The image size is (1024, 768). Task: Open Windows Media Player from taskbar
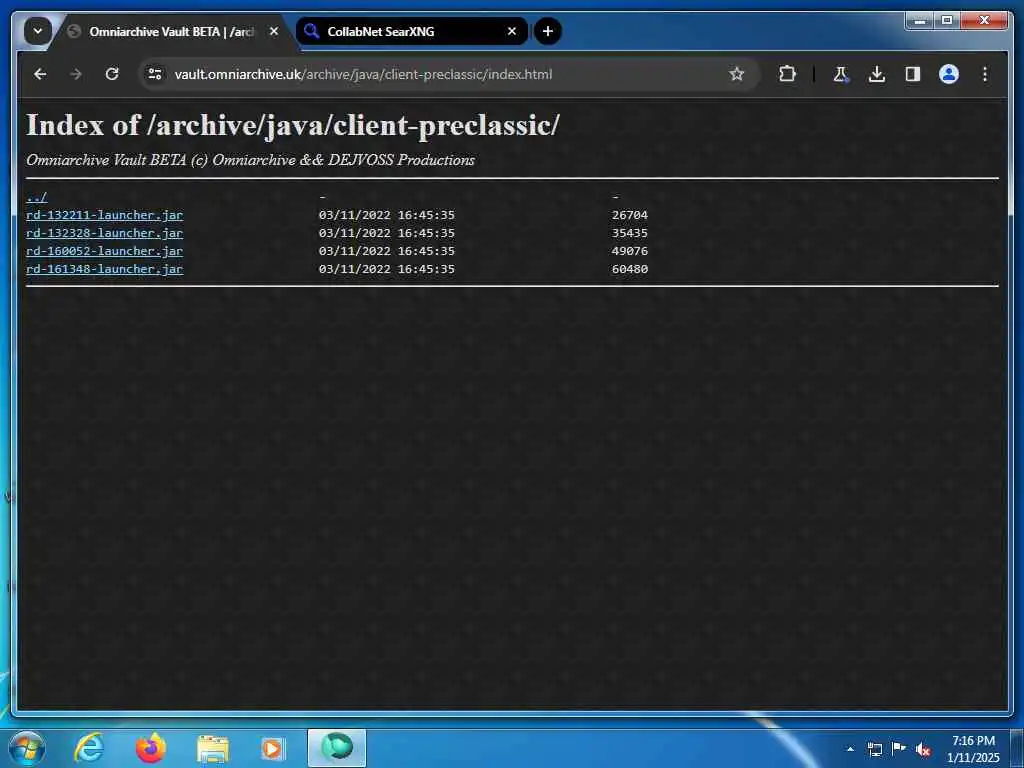tap(272, 749)
